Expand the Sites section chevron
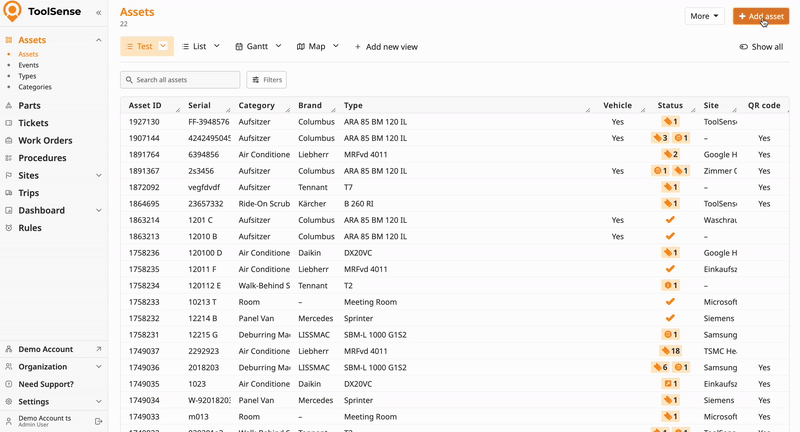The width and height of the screenshot is (800, 432). [98, 175]
